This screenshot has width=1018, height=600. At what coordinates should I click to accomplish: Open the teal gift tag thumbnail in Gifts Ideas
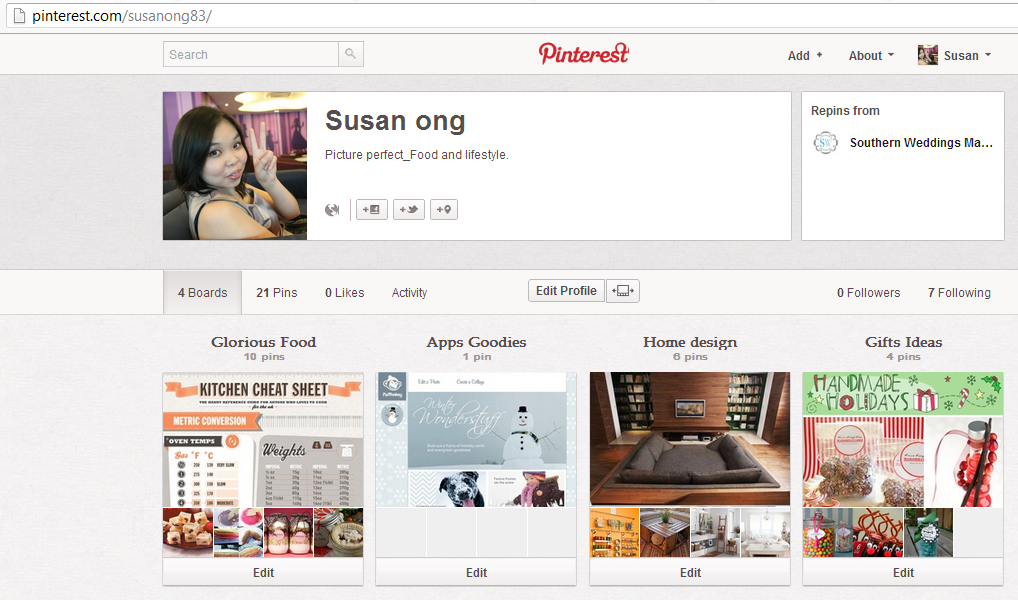[x=928, y=532]
